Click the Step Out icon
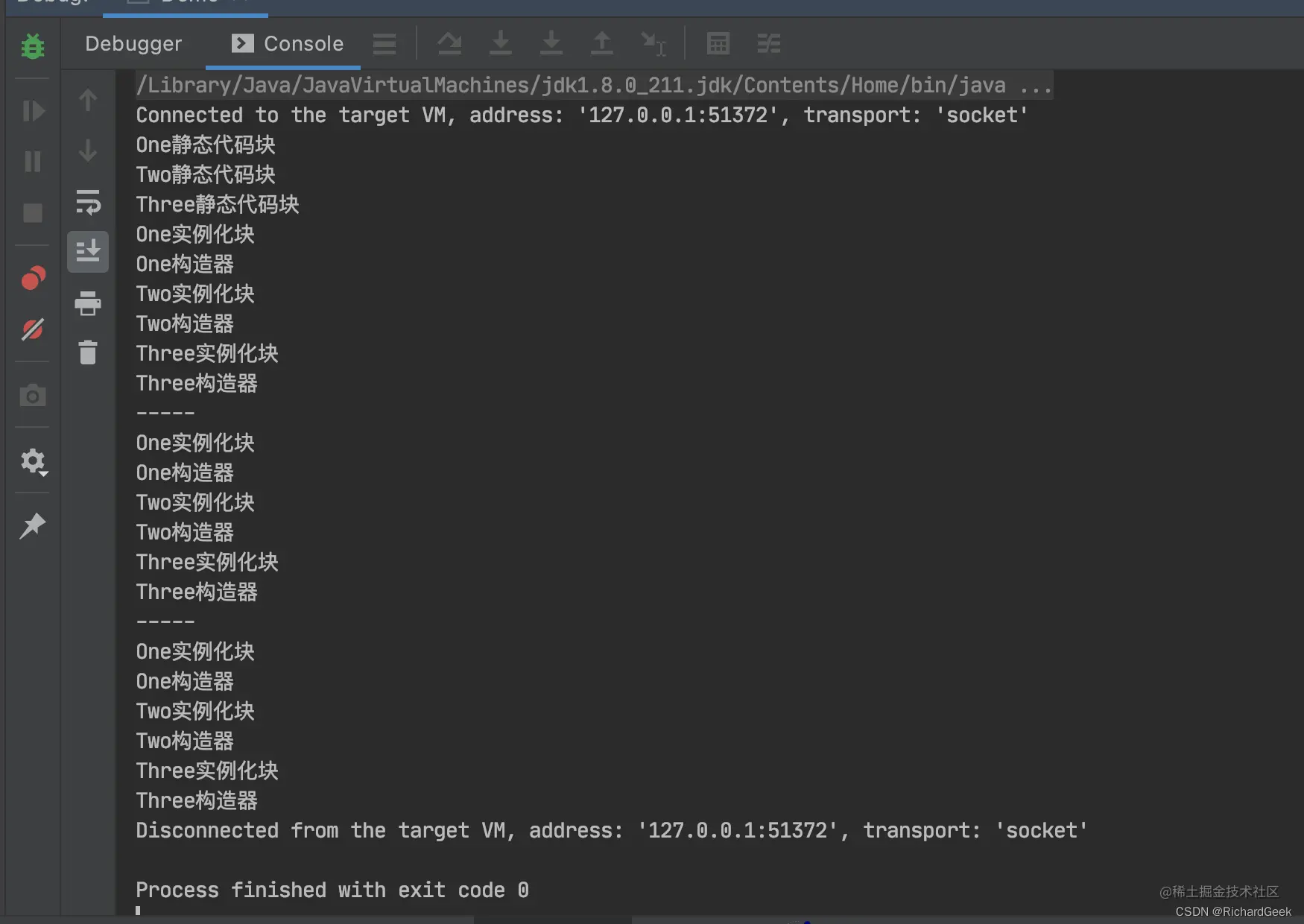Viewport: 1304px width, 924px height. point(602,44)
